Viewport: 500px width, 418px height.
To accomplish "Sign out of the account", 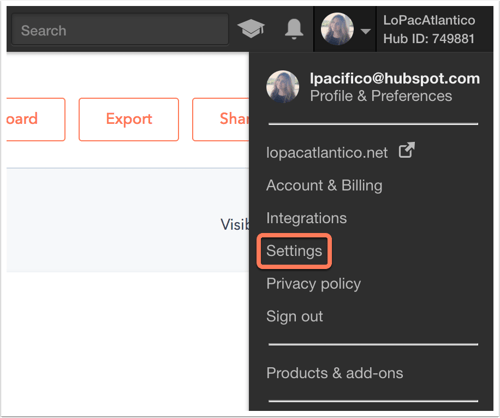I will [x=295, y=316].
